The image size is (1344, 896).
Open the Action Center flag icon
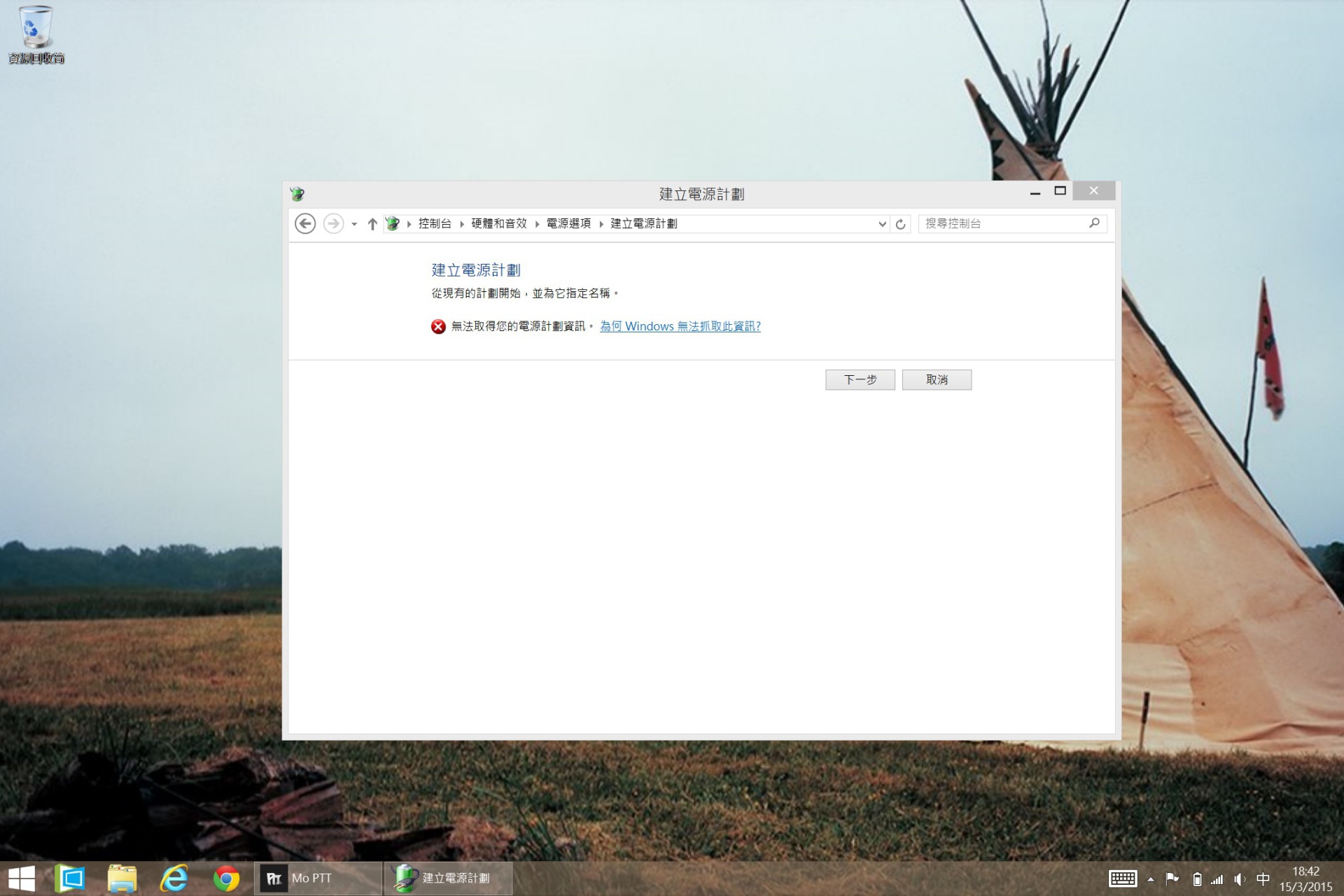coord(1172,878)
